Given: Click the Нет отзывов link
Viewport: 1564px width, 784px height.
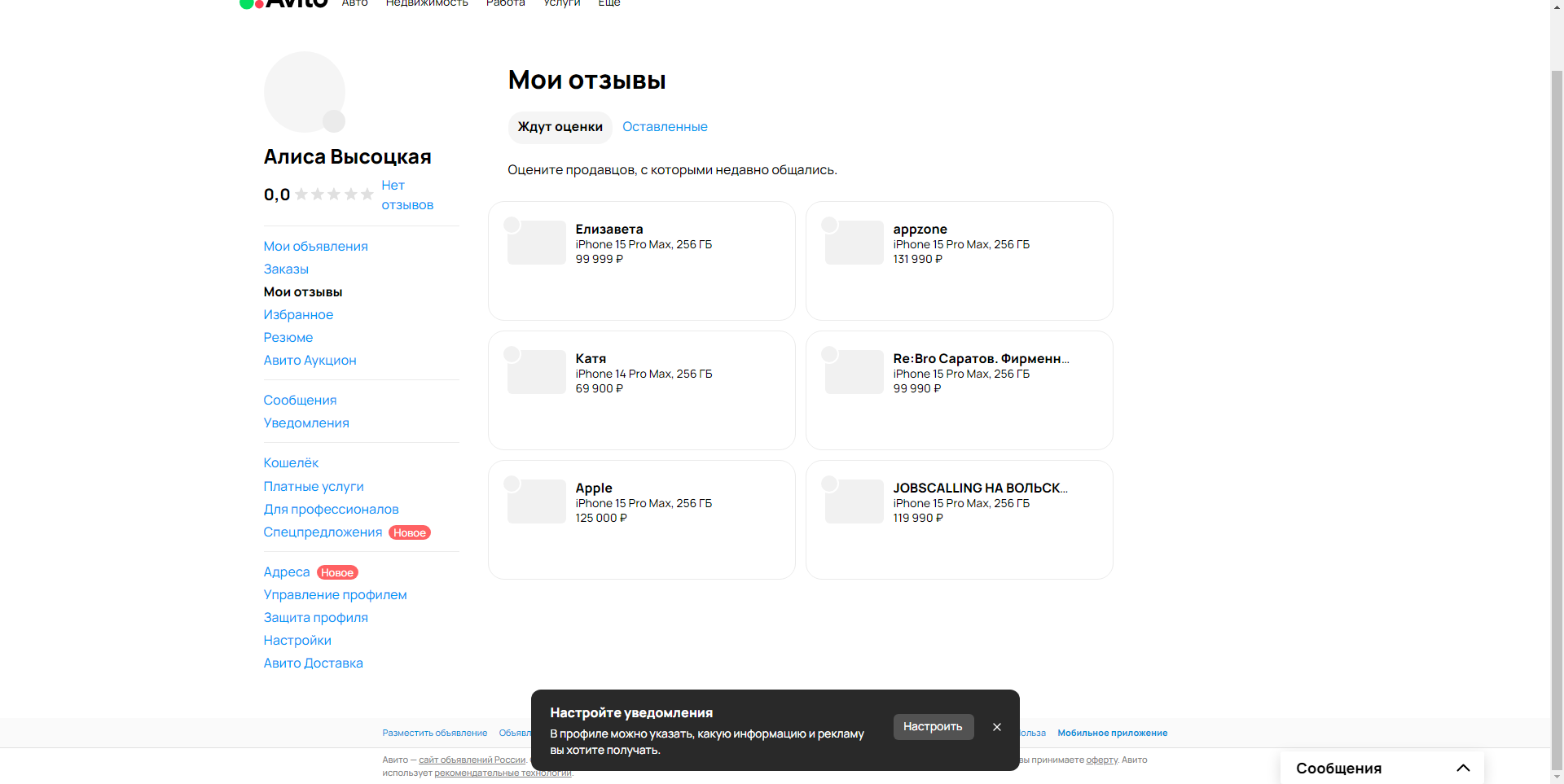Looking at the screenshot, I should point(407,195).
